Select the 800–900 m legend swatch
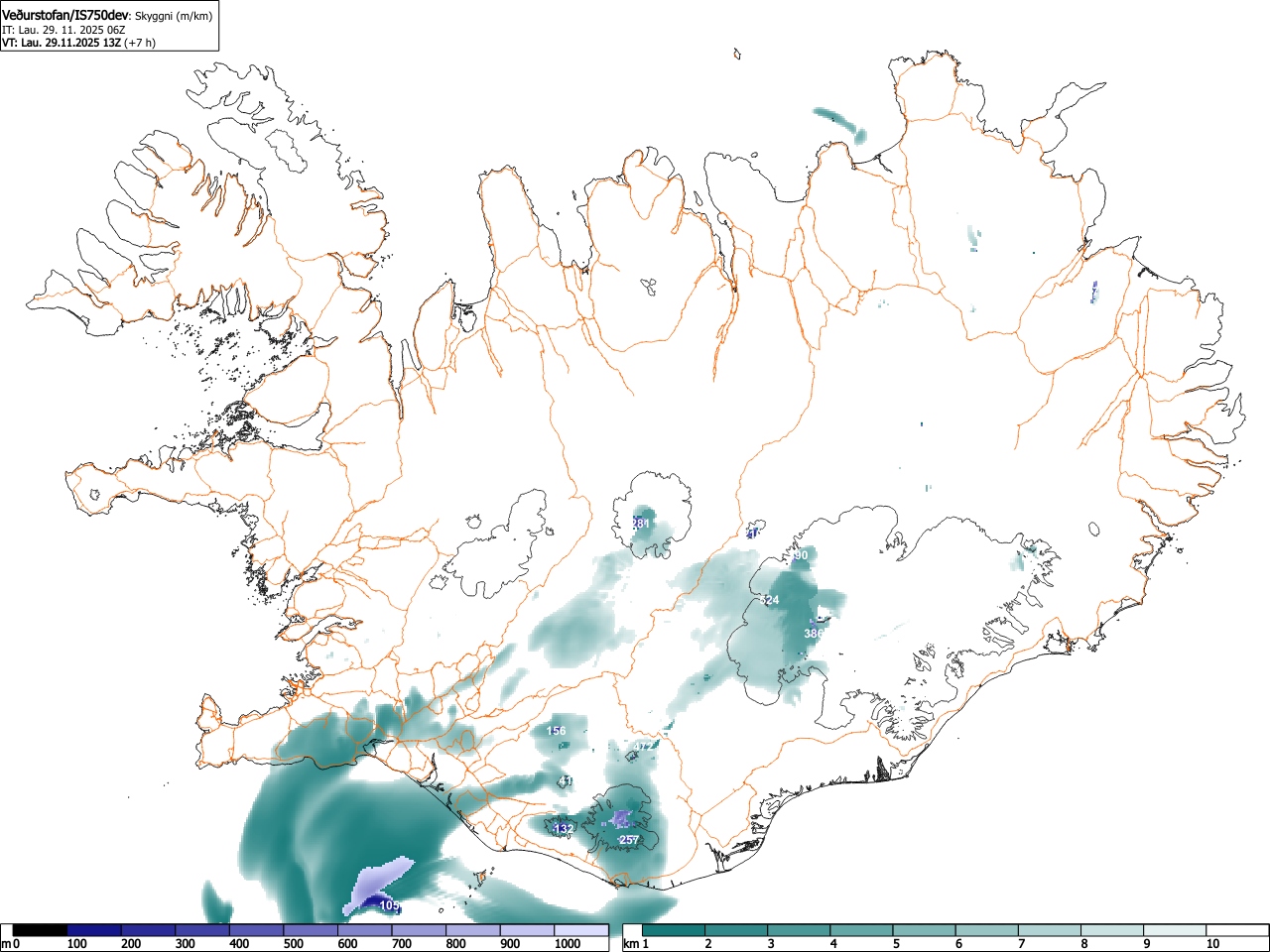Screen dimensions: 1270x952 click(473, 930)
